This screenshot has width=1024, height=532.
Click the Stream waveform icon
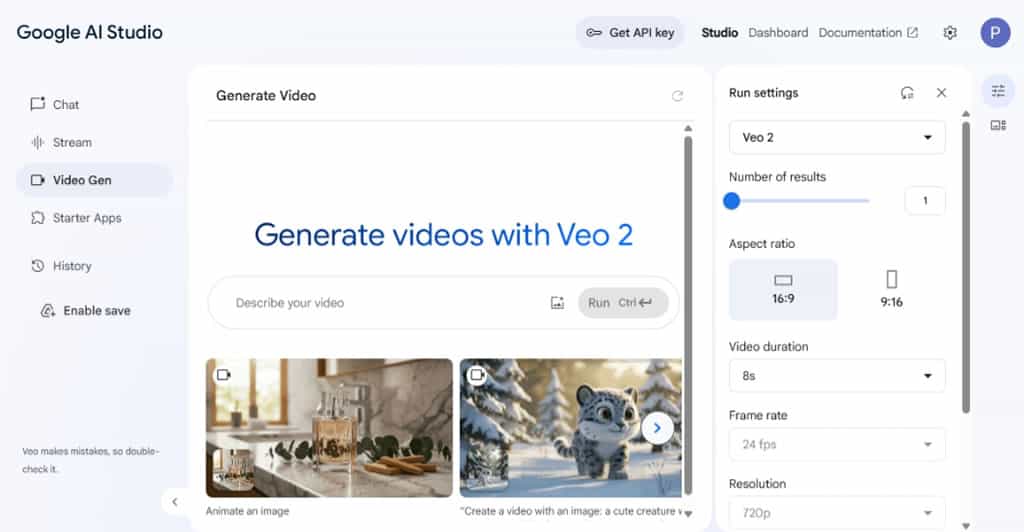pyautogui.click(x=37, y=142)
